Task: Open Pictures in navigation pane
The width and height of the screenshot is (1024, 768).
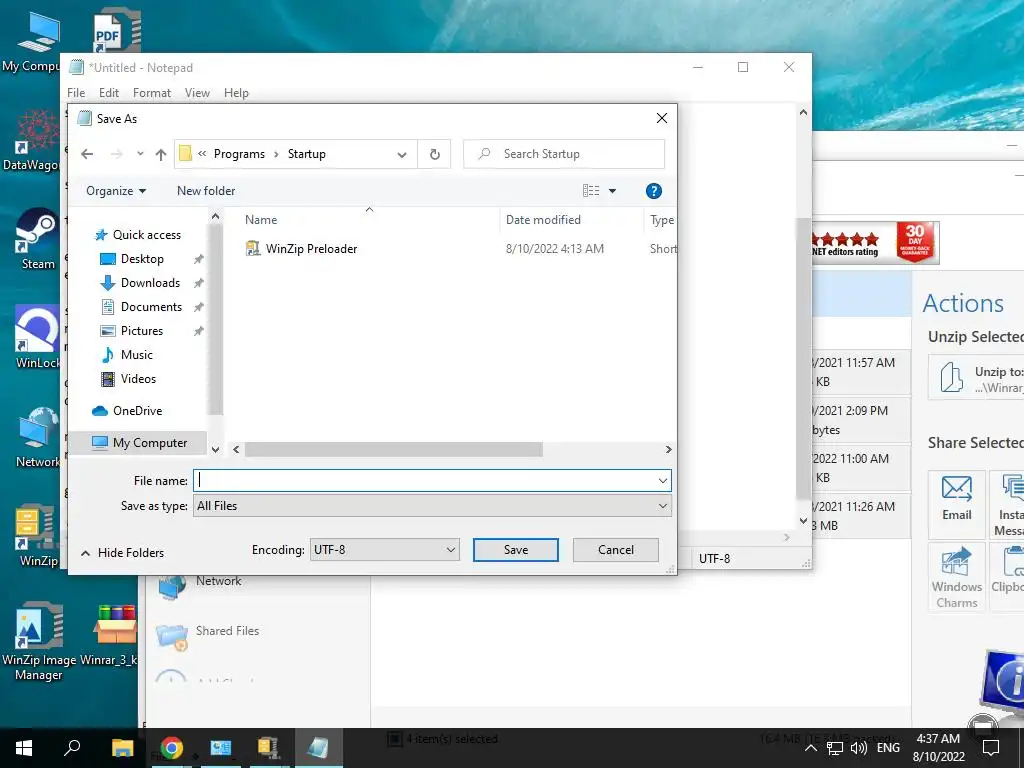Action: pos(142,331)
